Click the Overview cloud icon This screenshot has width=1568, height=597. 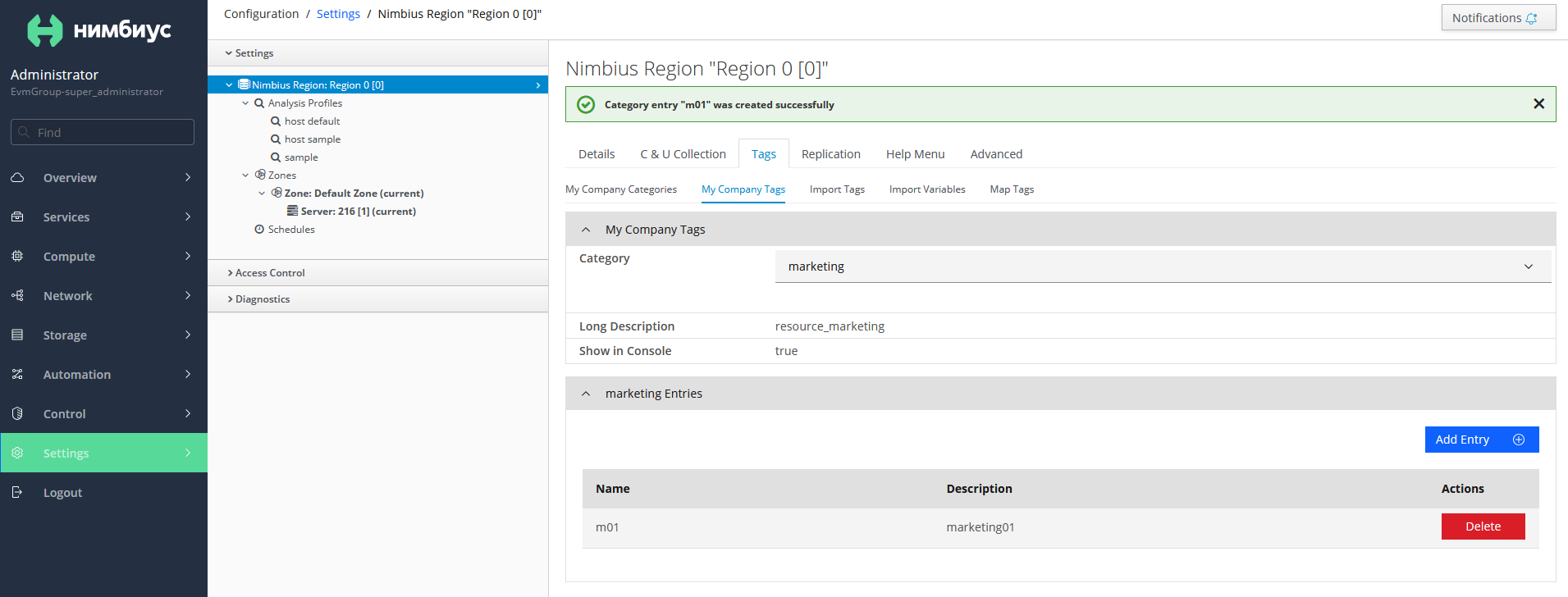17,177
